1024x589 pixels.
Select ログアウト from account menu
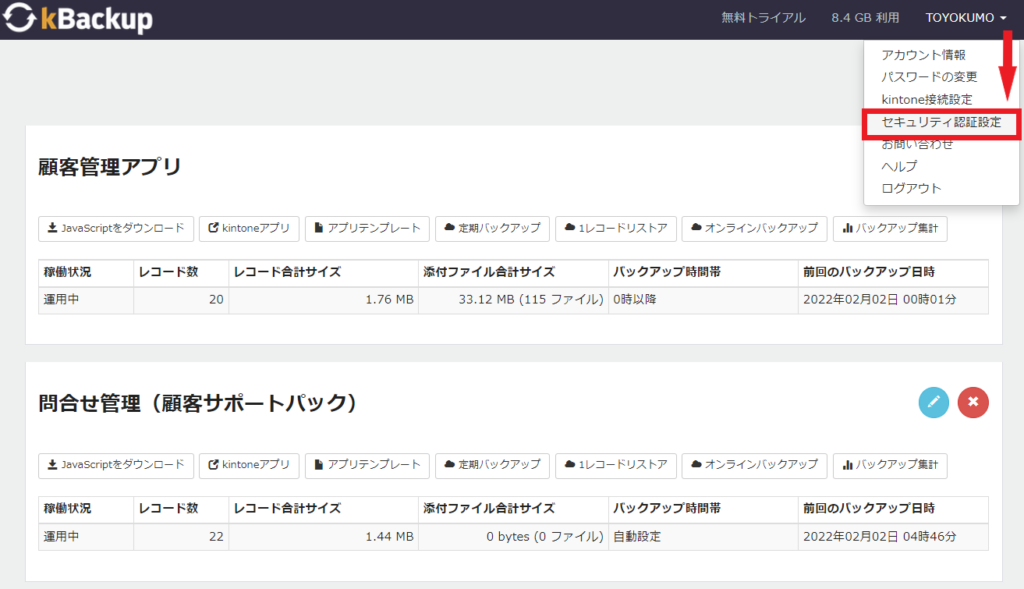click(x=911, y=188)
